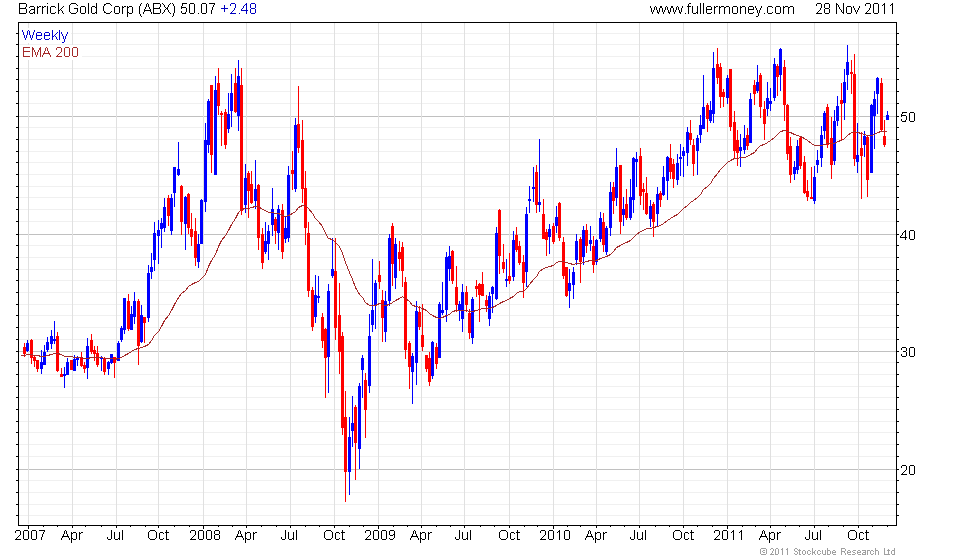Click the 50 price axis label

point(908,118)
